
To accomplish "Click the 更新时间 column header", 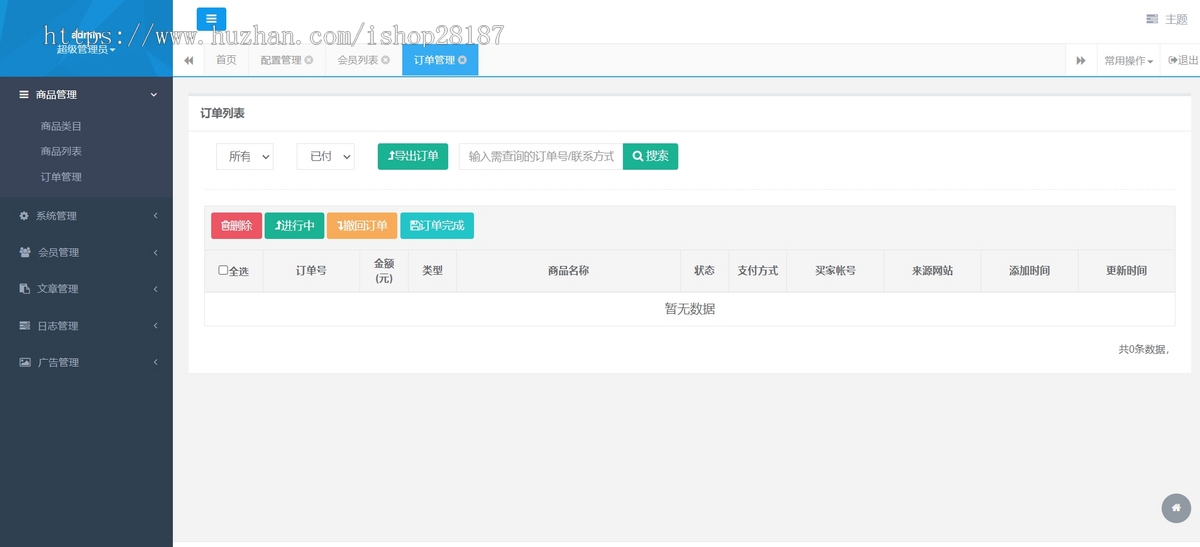I will pyautogui.click(x=1126, y=271).
